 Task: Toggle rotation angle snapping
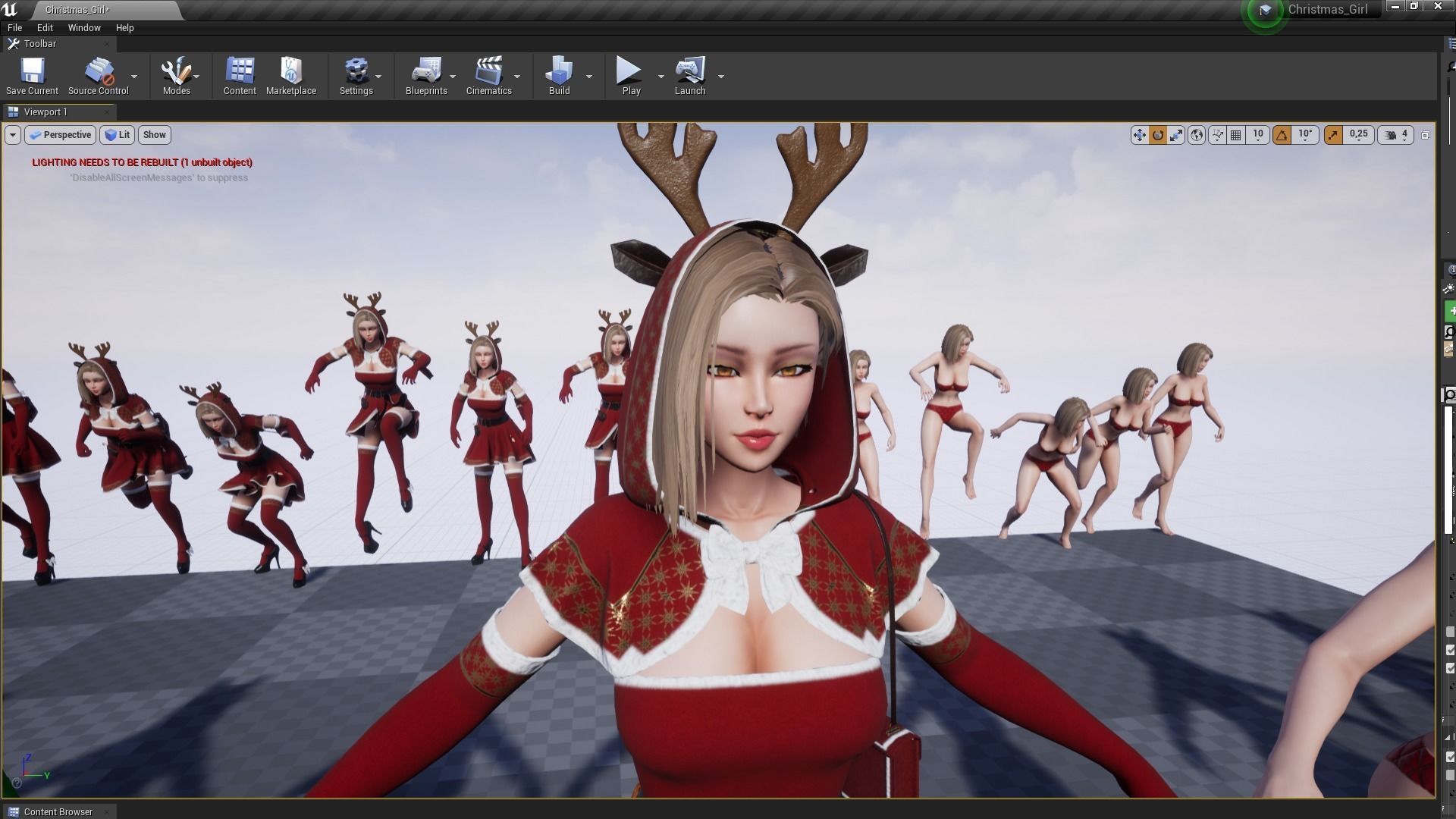pos(1282,135)
